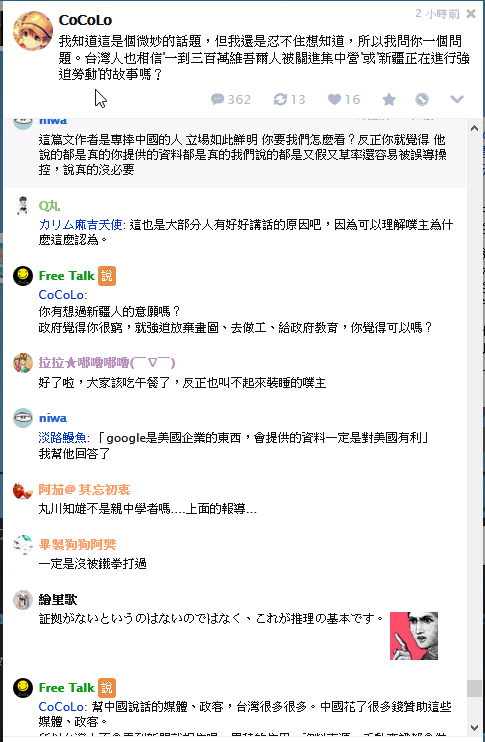Click the 拉拉★嘟嚕嘟嚕 avatar icon
The image size is (485, 742).
click(23, 363)
